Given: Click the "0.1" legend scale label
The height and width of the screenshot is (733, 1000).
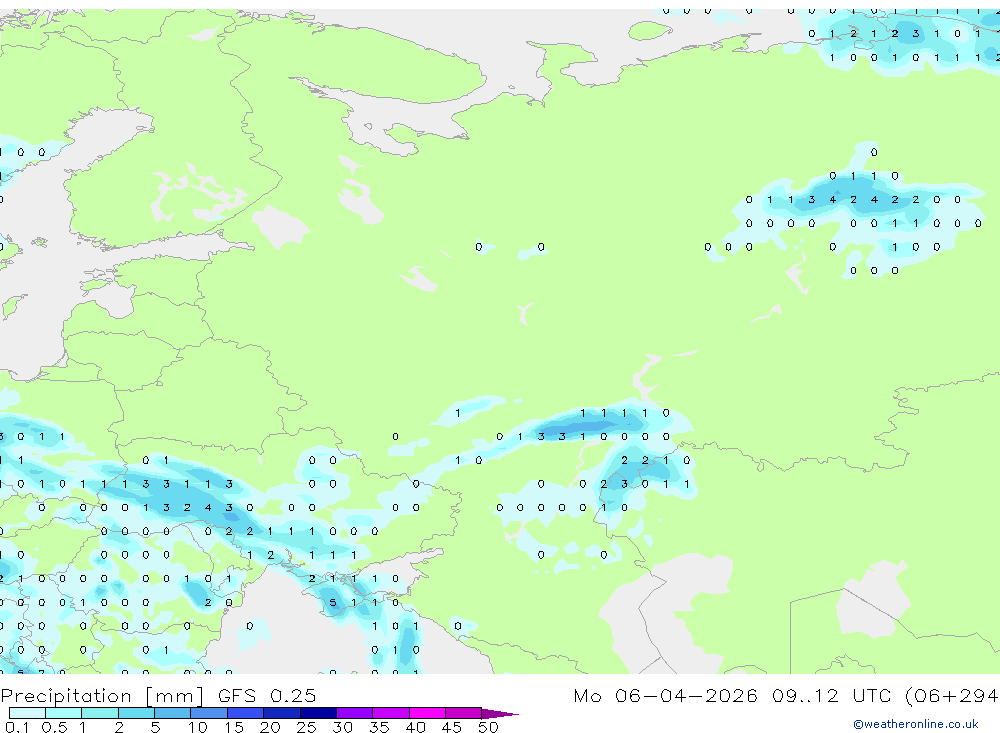Looking at the screenshot, I should pyautogui.click(x=17, y=727).
